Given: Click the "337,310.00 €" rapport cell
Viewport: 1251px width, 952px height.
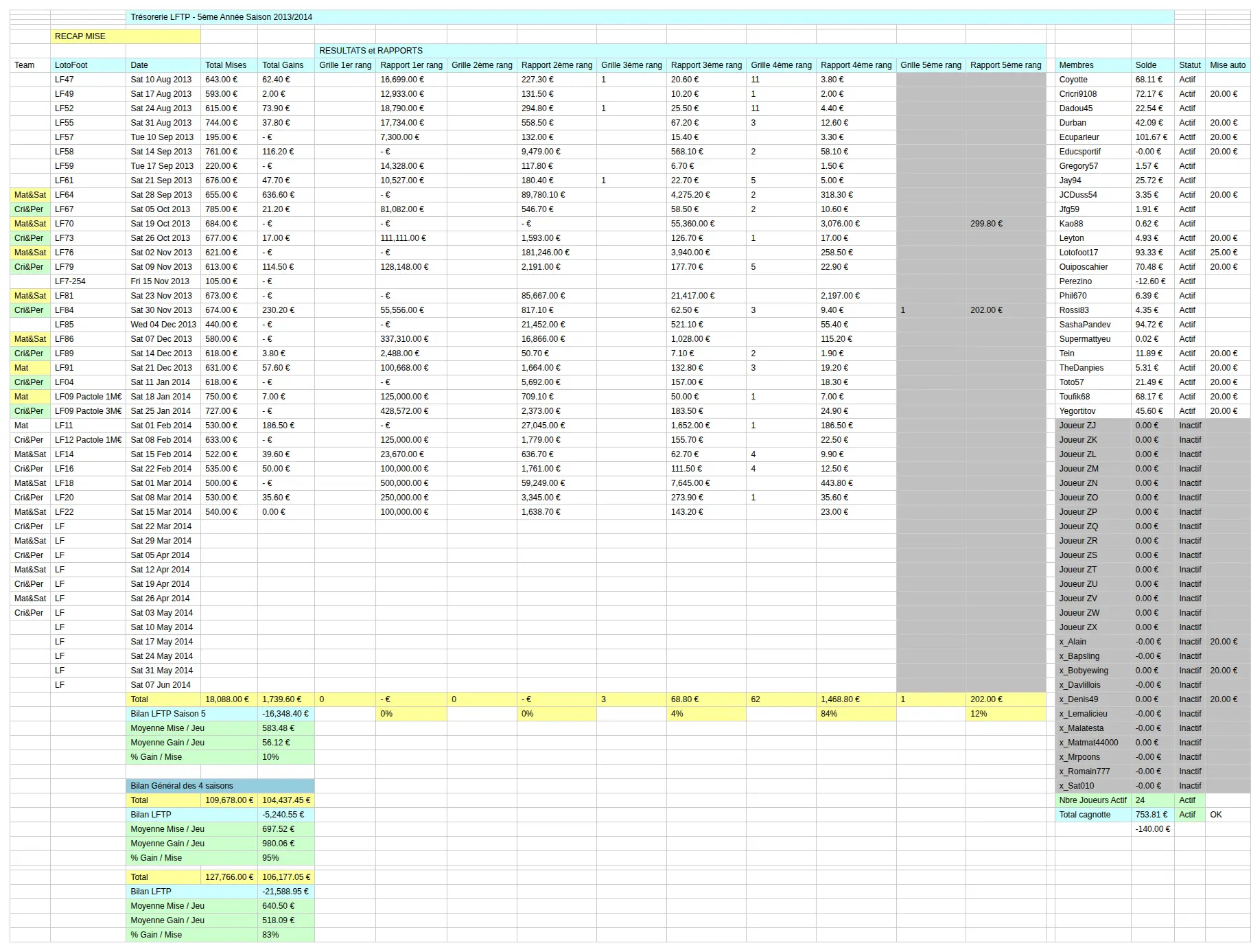Looking at the screenshot, I should click(x=412, y=339).
